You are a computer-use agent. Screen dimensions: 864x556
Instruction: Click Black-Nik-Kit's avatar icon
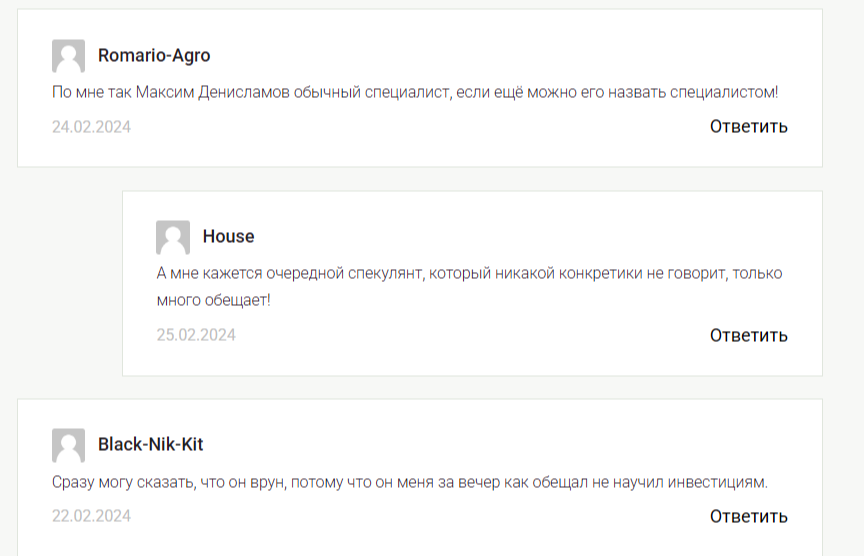68,445
